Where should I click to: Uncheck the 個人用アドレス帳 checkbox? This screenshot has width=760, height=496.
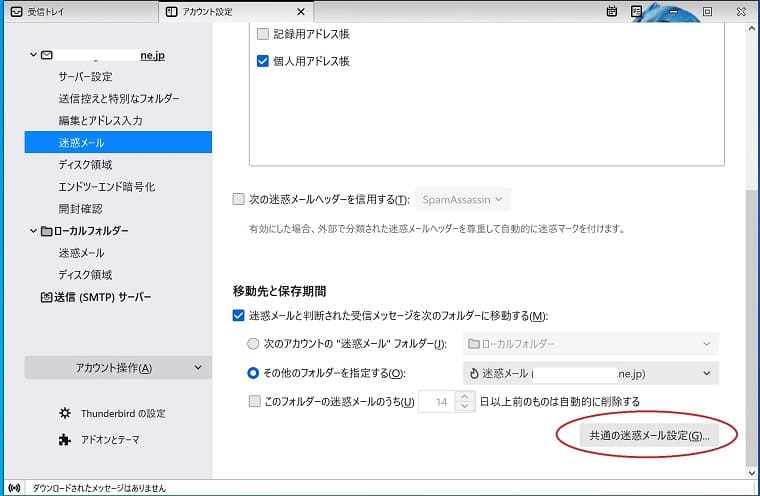263,61
